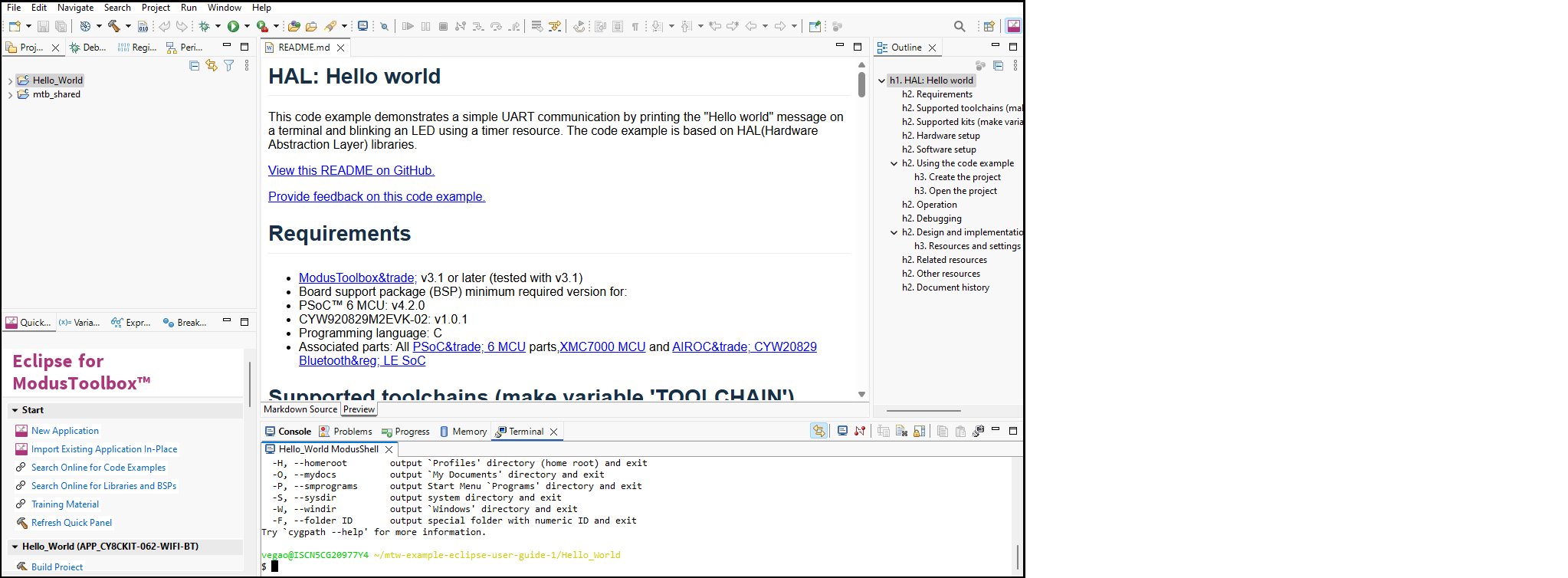1568x578 pixels.
Task: Open a terminal using the monitor toolbar icon
Action: 362,27
